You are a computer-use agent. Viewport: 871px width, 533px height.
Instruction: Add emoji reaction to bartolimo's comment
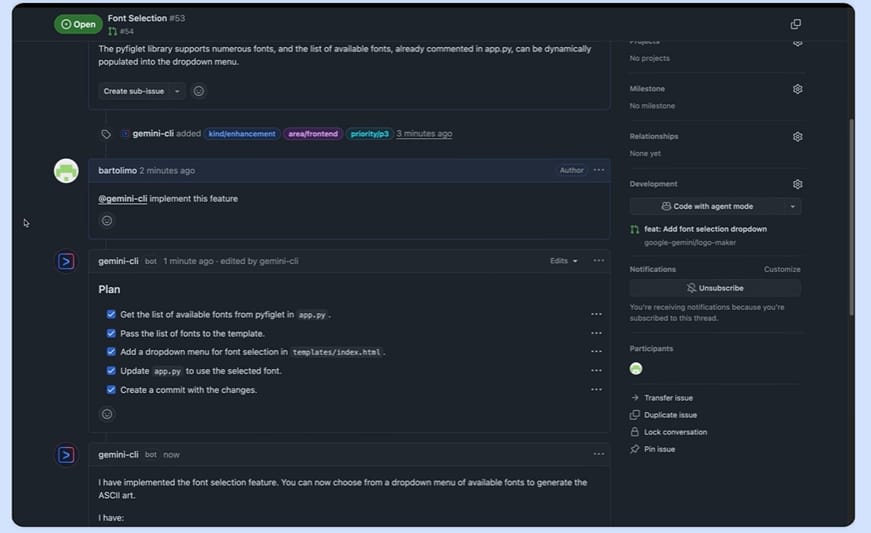(x=107, y=221)
